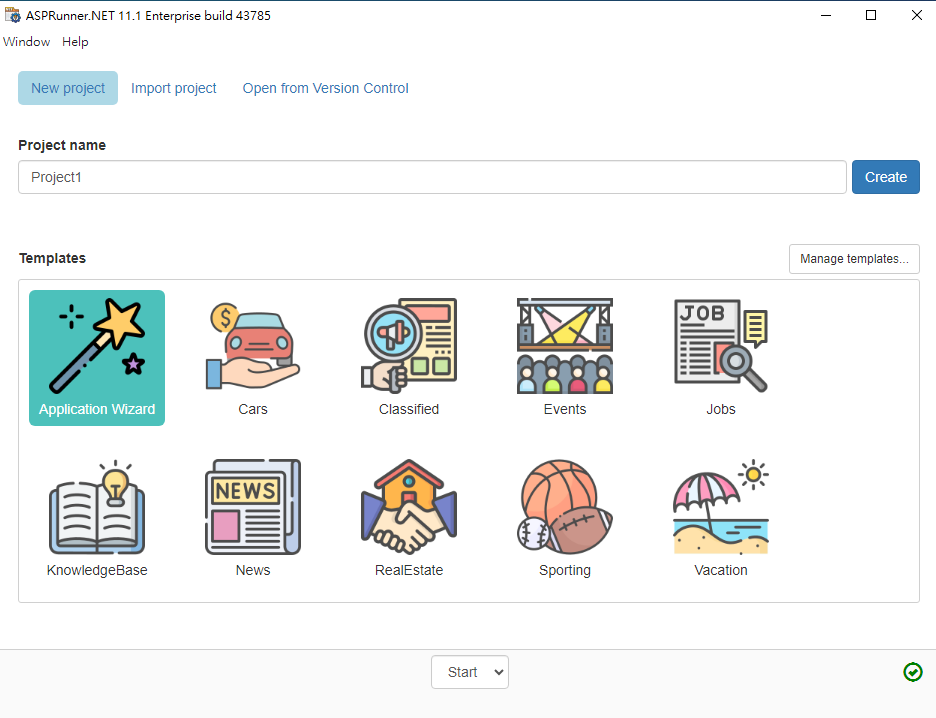Select the Application Wizard template icon
The width and height of the screenshot is (936, 718).
point(97,347)
